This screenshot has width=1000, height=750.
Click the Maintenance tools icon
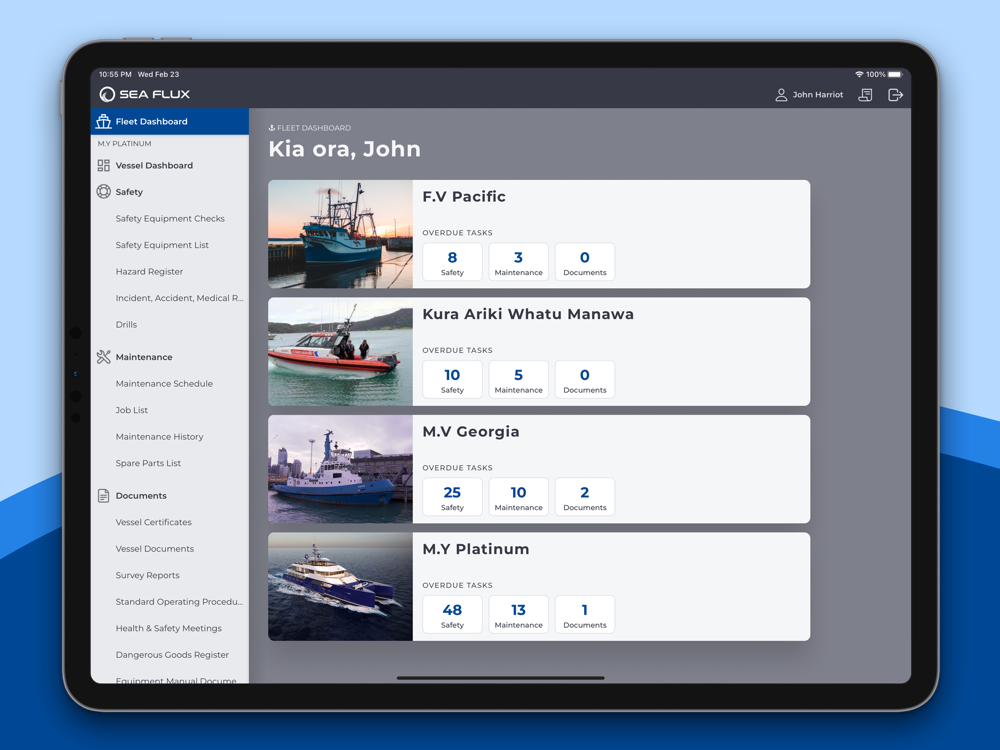[x=103, y=357]
